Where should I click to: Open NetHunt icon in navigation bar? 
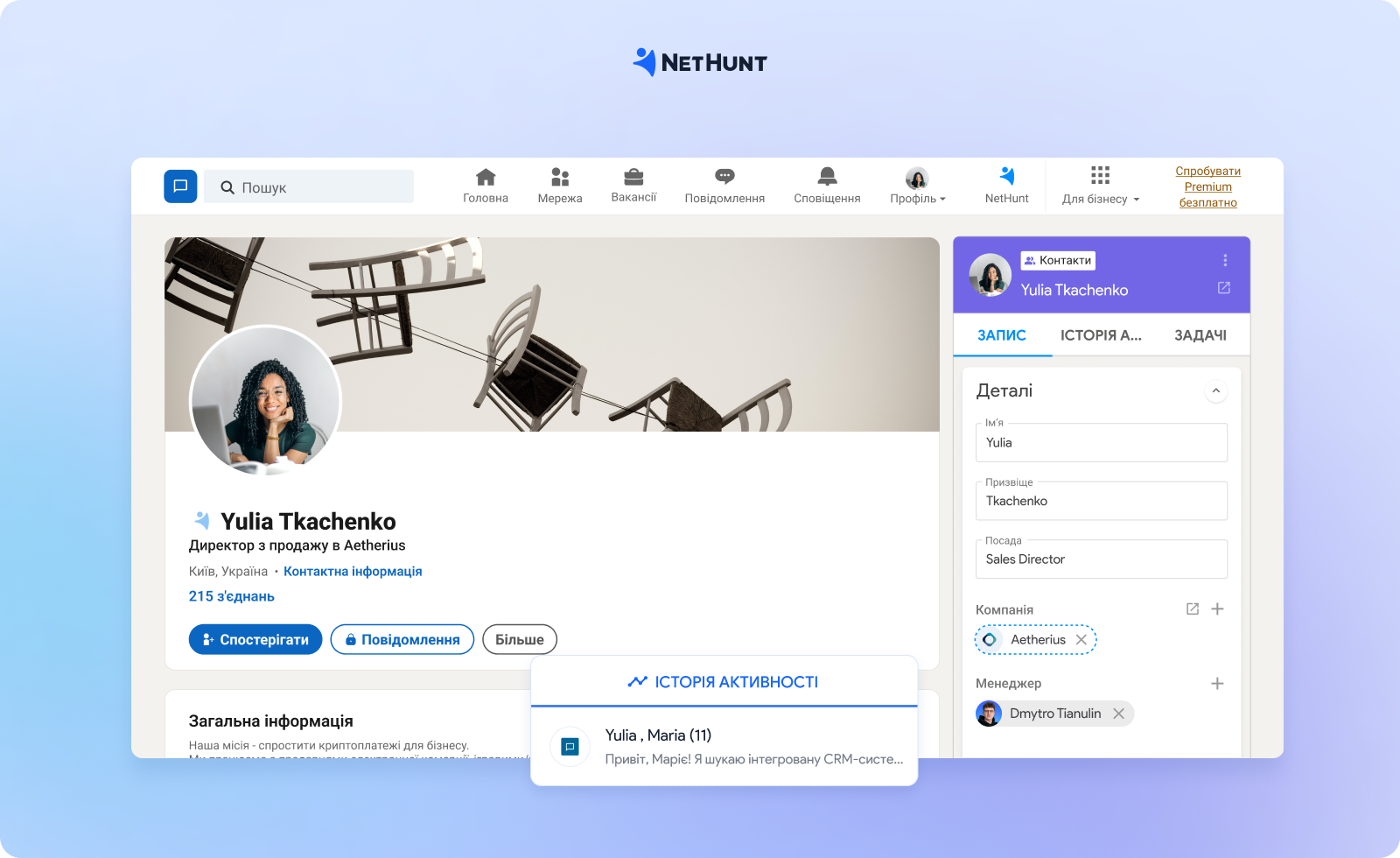click(x=1007, y=176)
